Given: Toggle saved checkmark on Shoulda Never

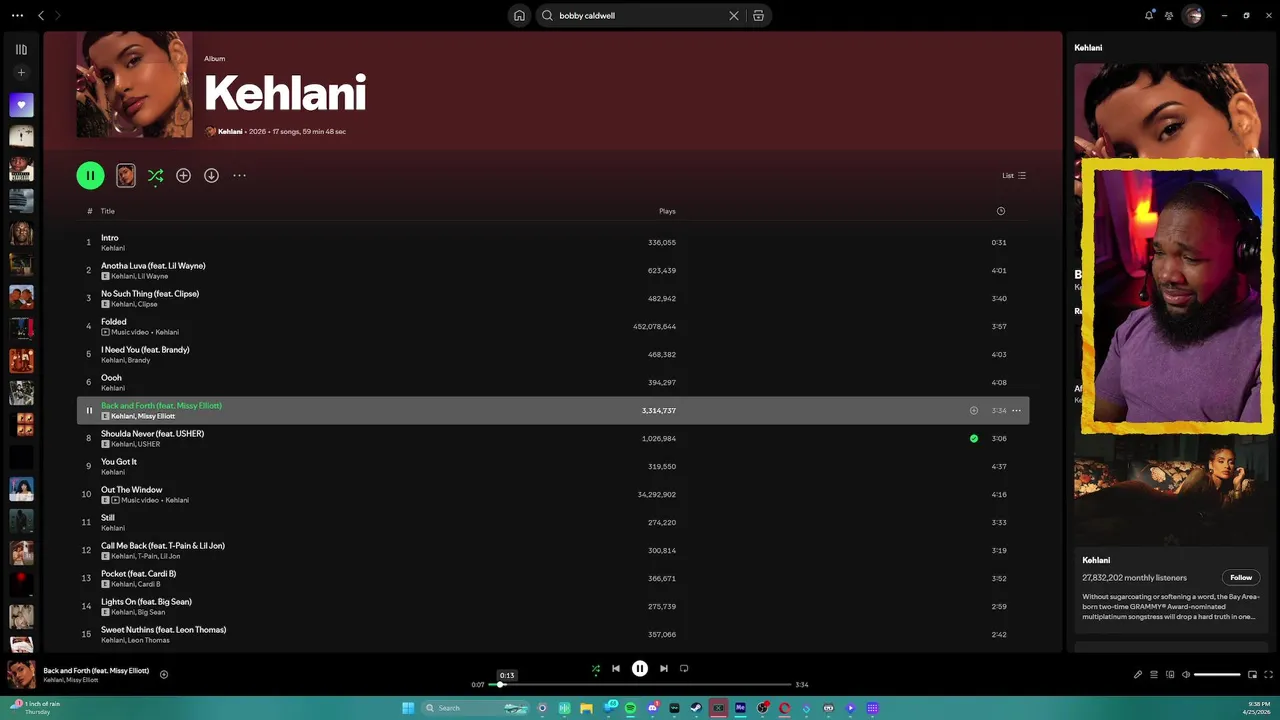Looking at the screenshot, I should (973, 438).
